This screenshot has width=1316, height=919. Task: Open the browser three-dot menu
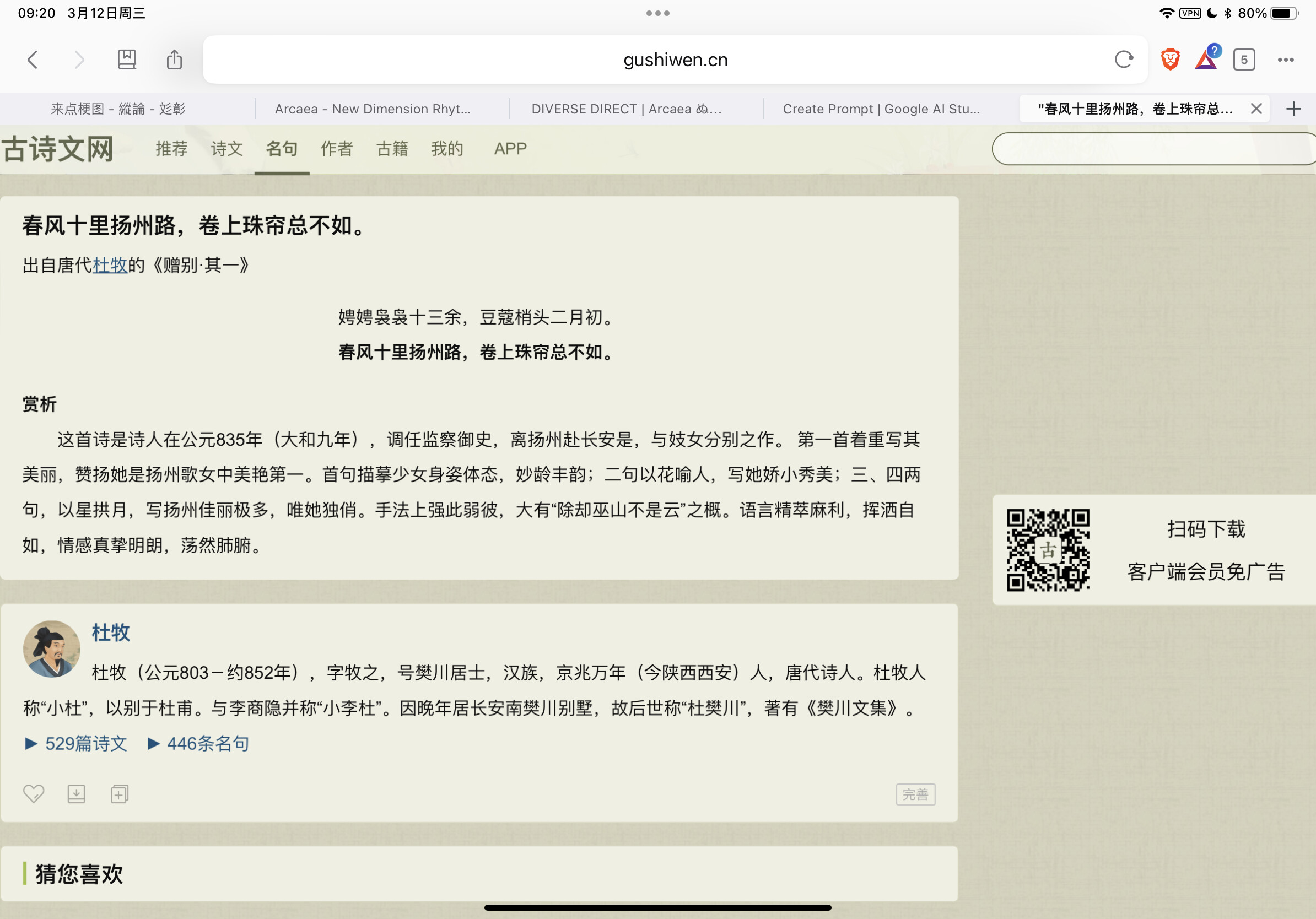(x=1286, y=60)
